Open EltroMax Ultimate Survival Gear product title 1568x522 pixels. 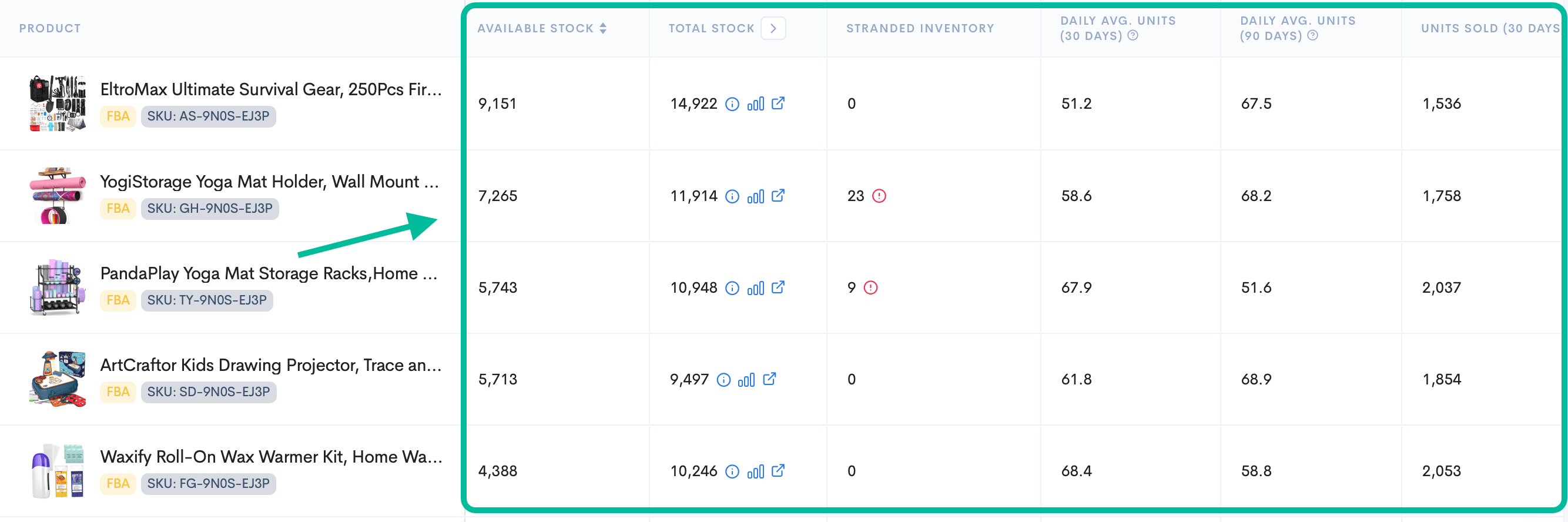pos(271,89)
